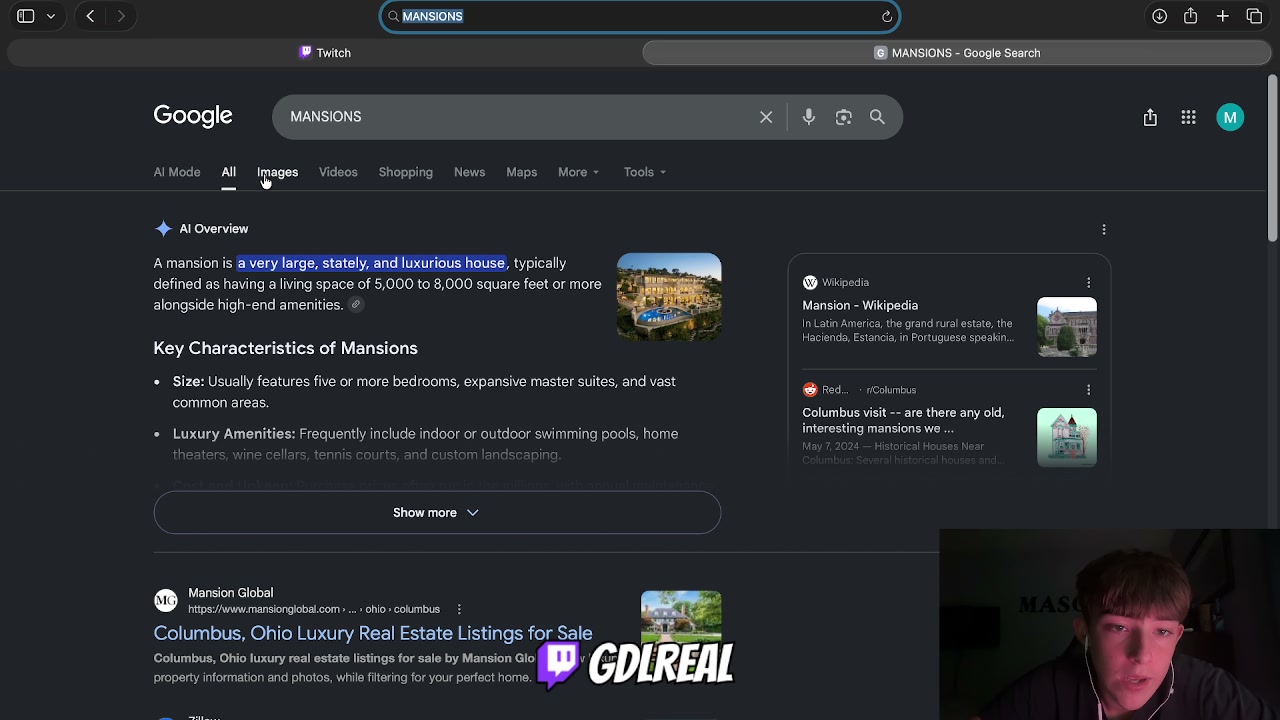
Task: Open the Videos results tab
Action: [338, 172]
